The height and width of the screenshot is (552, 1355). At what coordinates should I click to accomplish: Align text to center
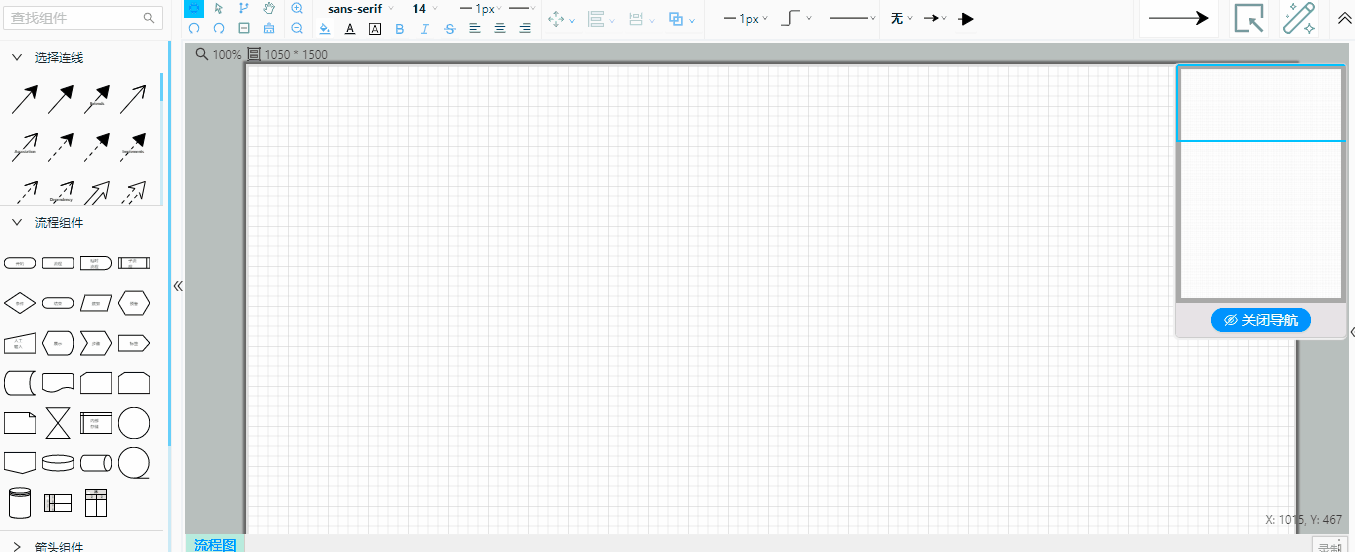[x=500, y=29]
